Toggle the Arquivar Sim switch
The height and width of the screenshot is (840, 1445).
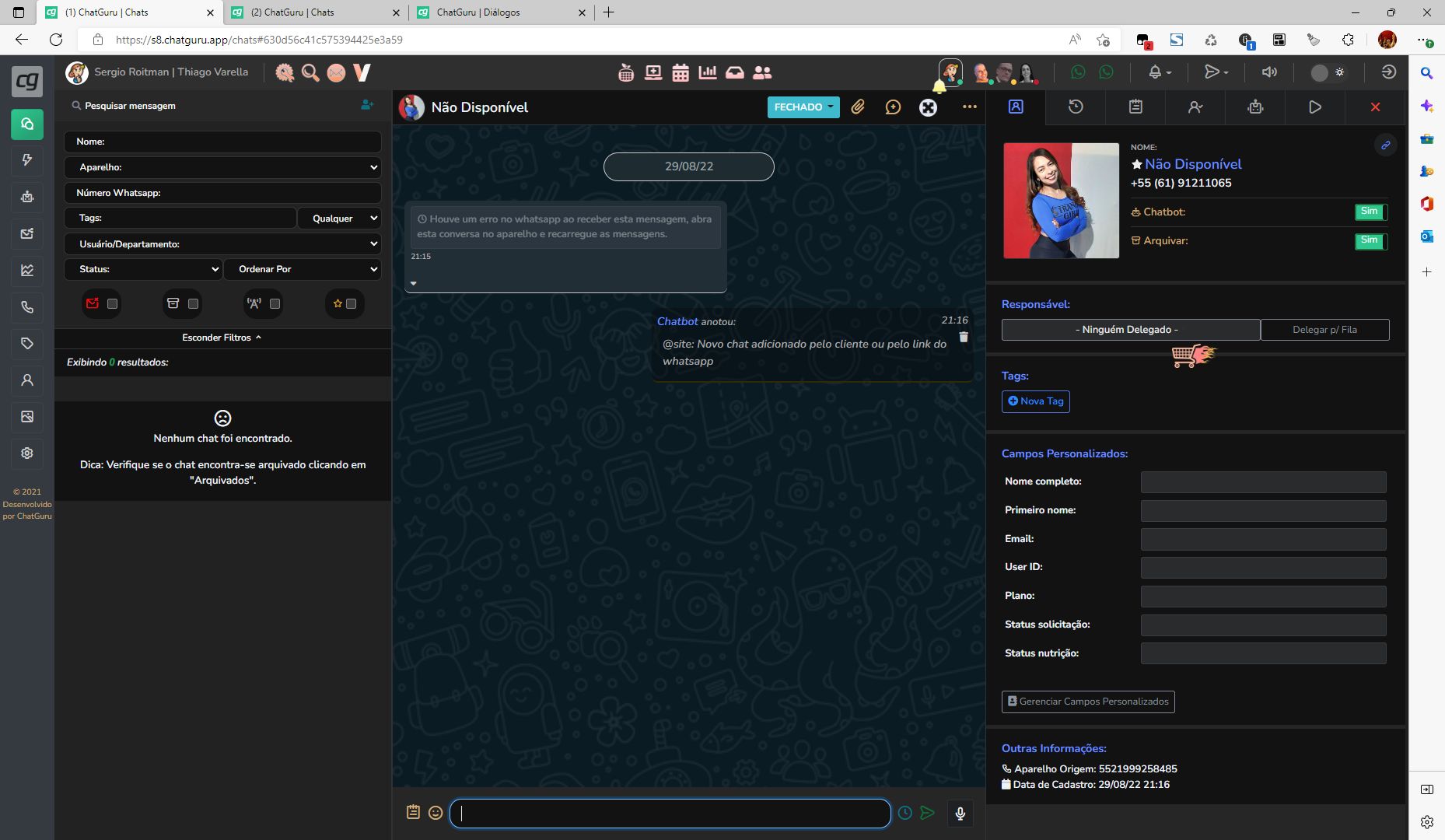point(1370,240)
